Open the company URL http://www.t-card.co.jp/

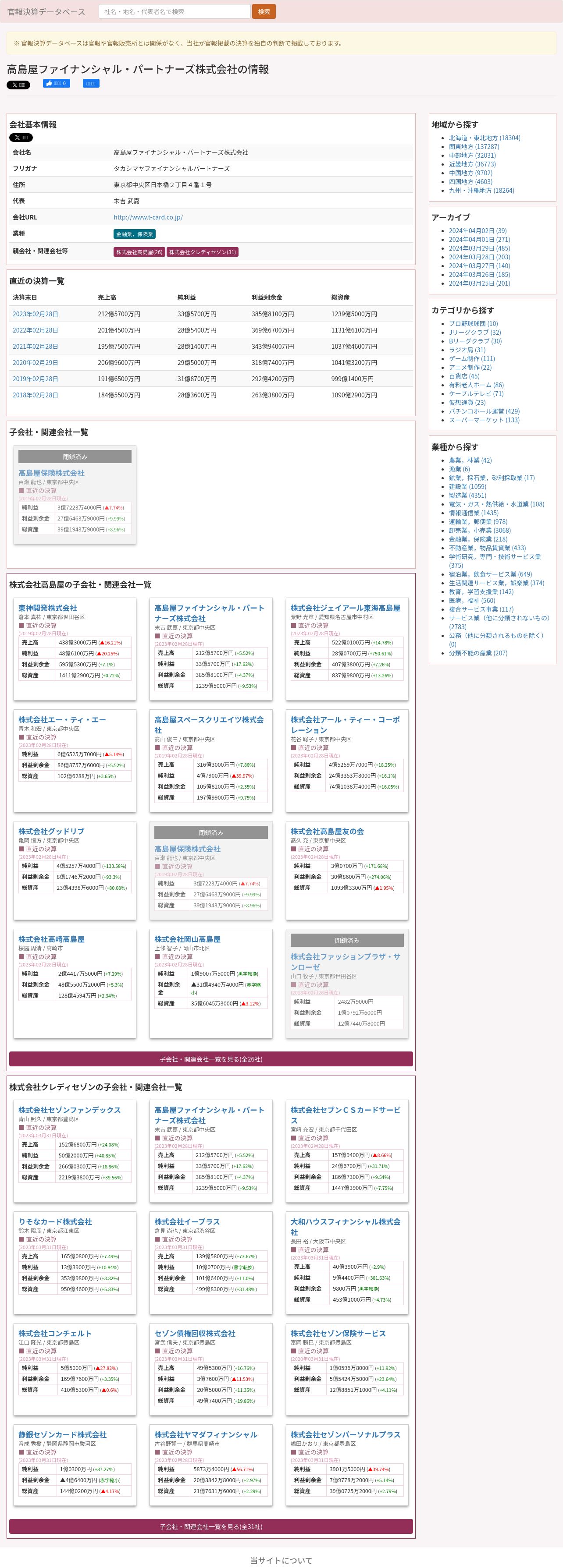(x=148, y=217)
